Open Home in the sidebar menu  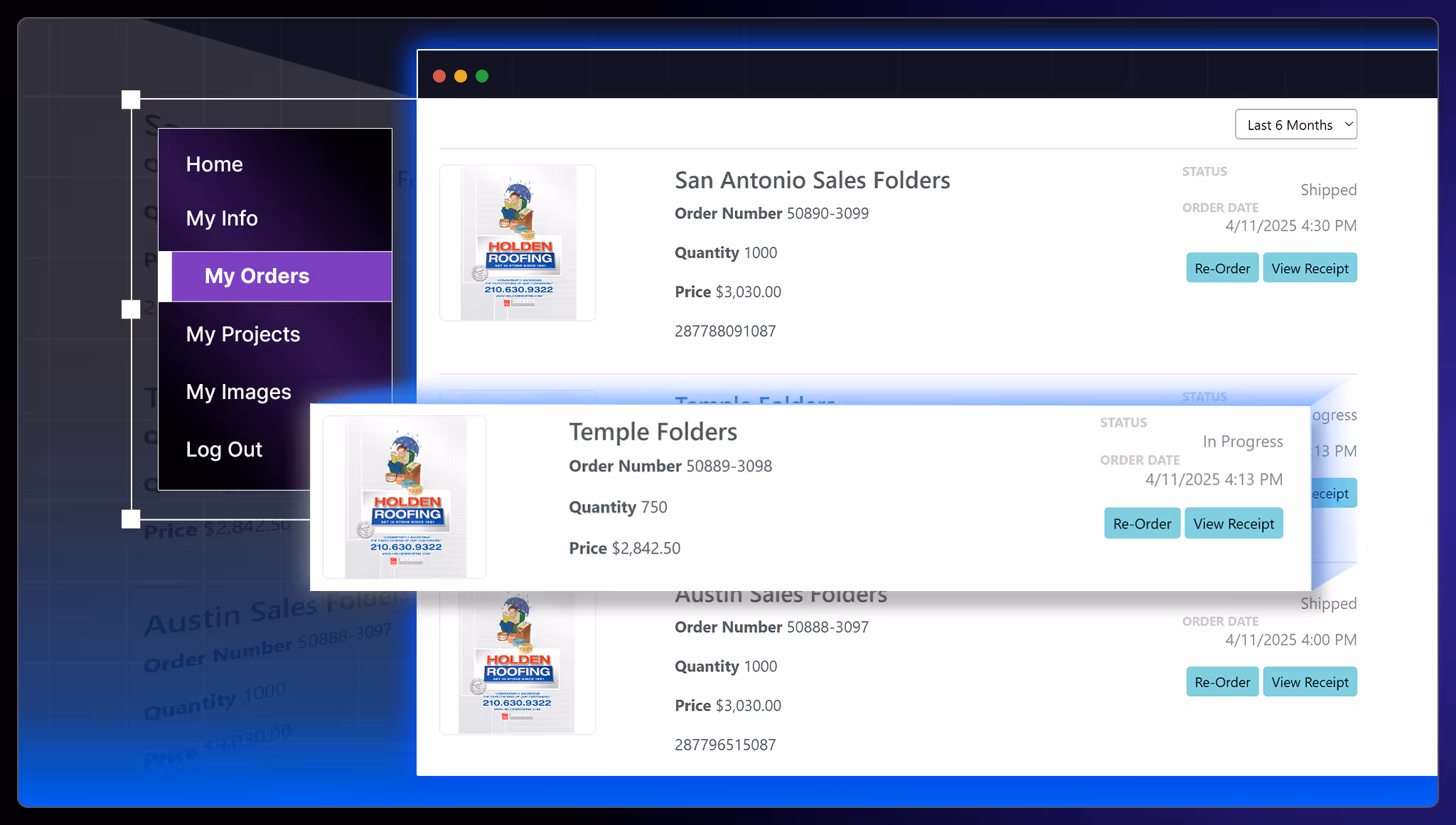click(x=215, y=164)
